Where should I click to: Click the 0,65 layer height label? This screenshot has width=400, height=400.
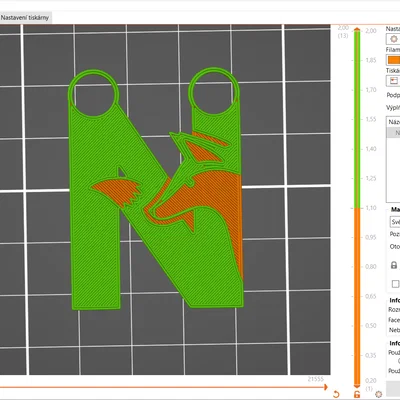click(x=371, y=296)
